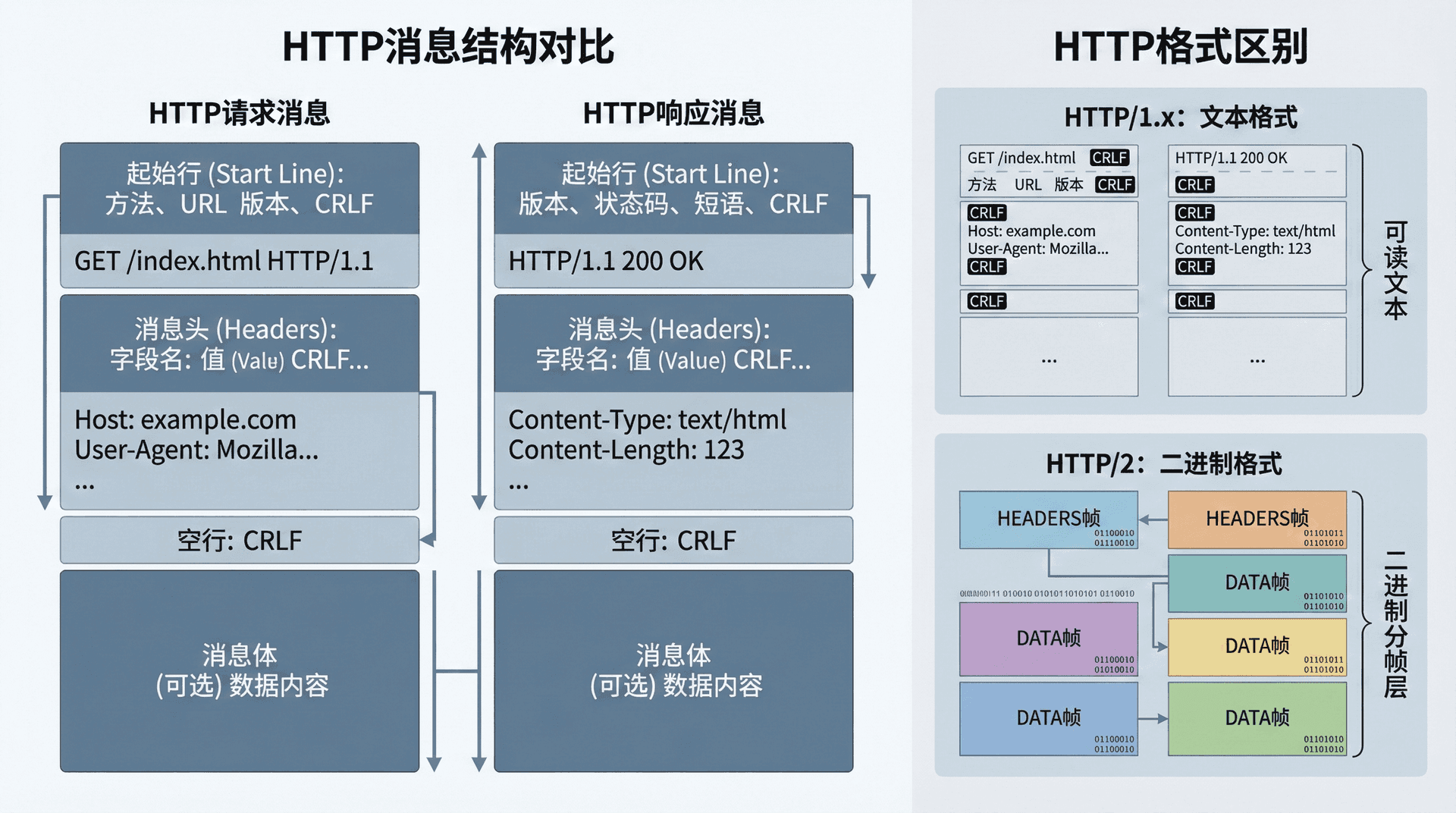1456x813 pixels.
Task: Select the response 空行: CRLF bar
Action: (673, 541)
